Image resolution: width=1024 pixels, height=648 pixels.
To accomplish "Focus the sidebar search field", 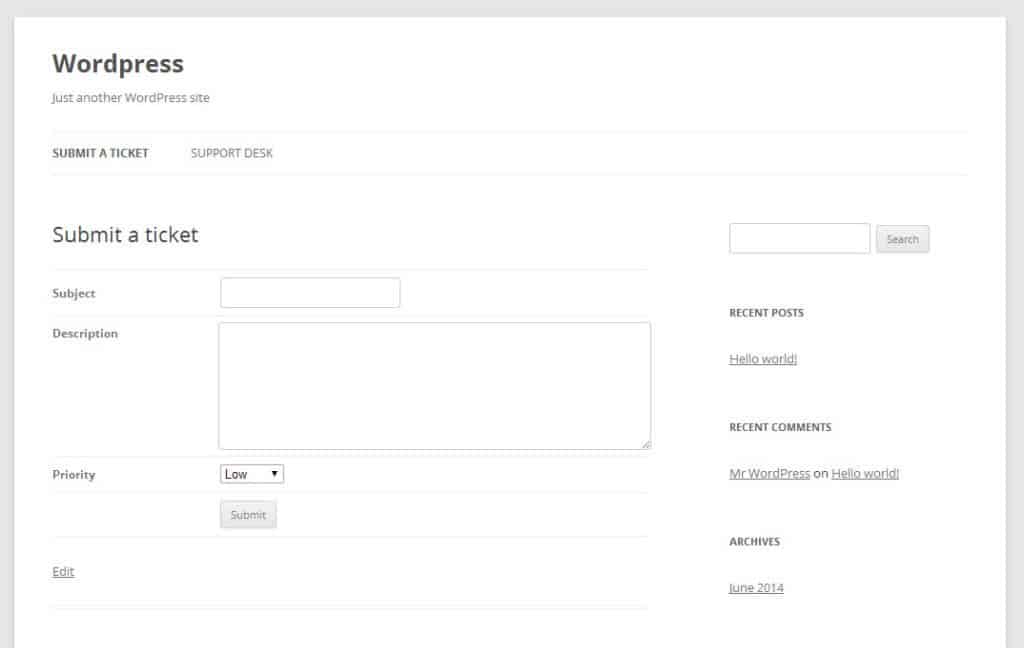I will pyautogui.click(x=799, y=238).
